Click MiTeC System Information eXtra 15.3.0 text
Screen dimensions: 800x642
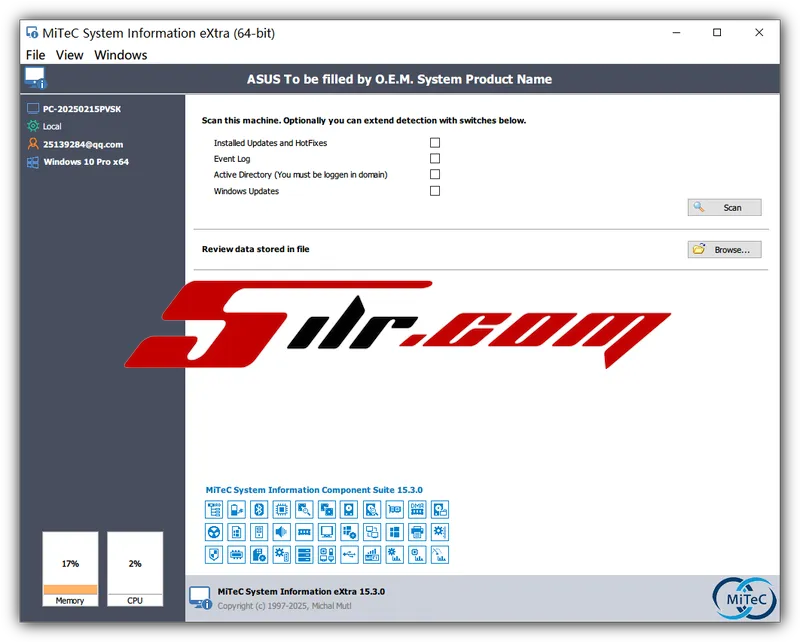[301, 591]
